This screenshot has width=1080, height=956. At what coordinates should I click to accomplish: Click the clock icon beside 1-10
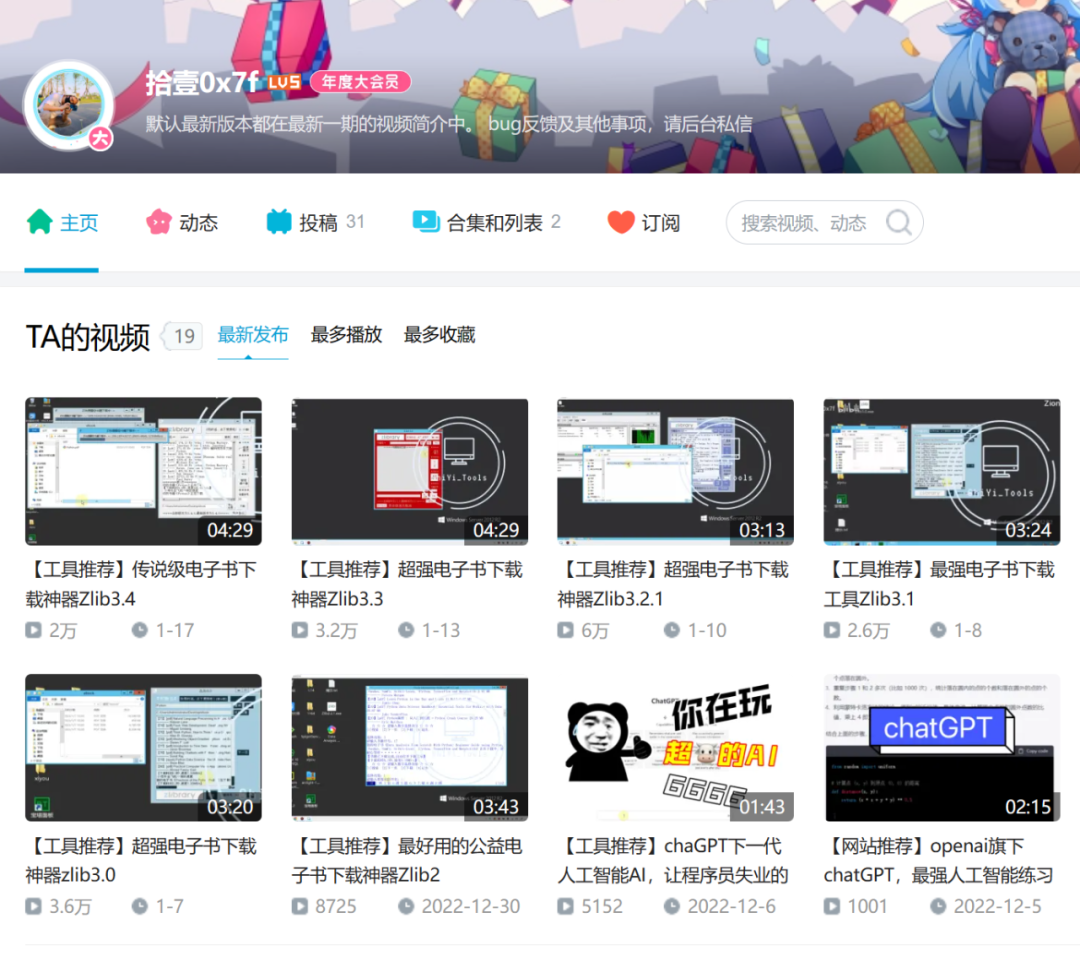click(x=672, y=630)
